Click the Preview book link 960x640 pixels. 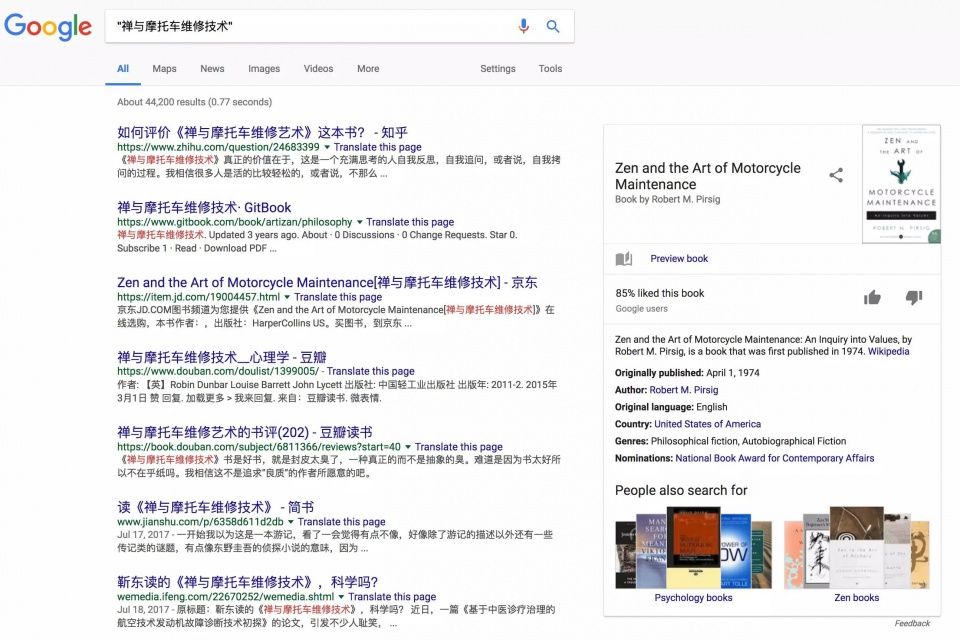(679, 258)
